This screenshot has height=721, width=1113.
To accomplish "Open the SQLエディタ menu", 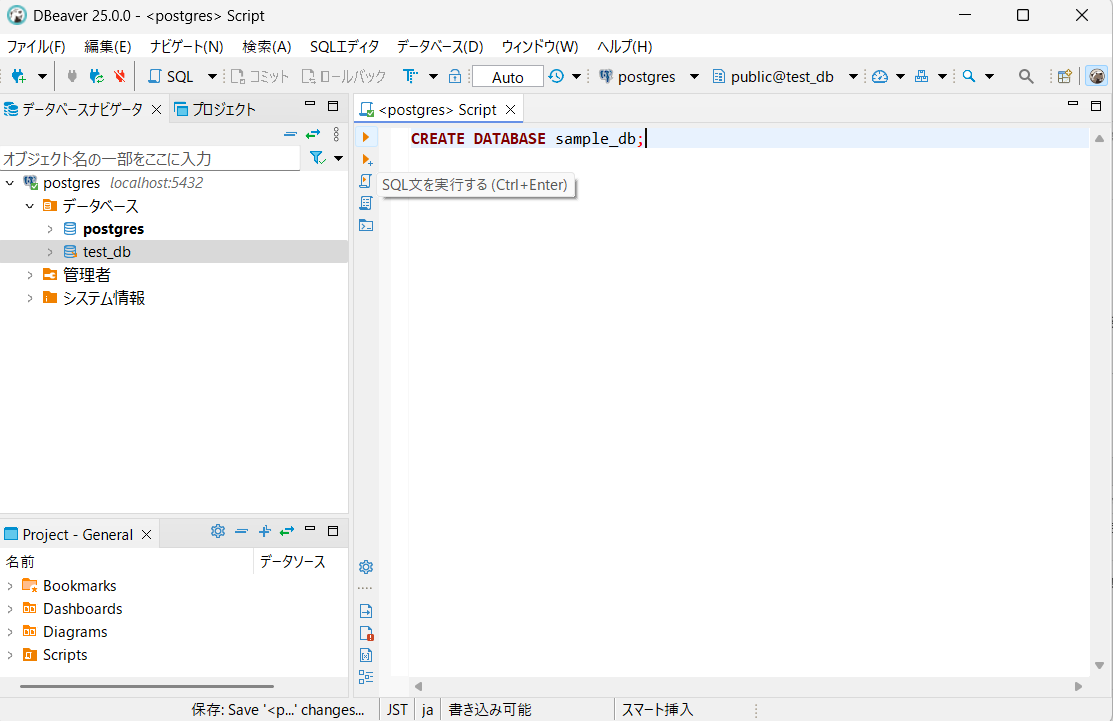I will pos(344,46).
